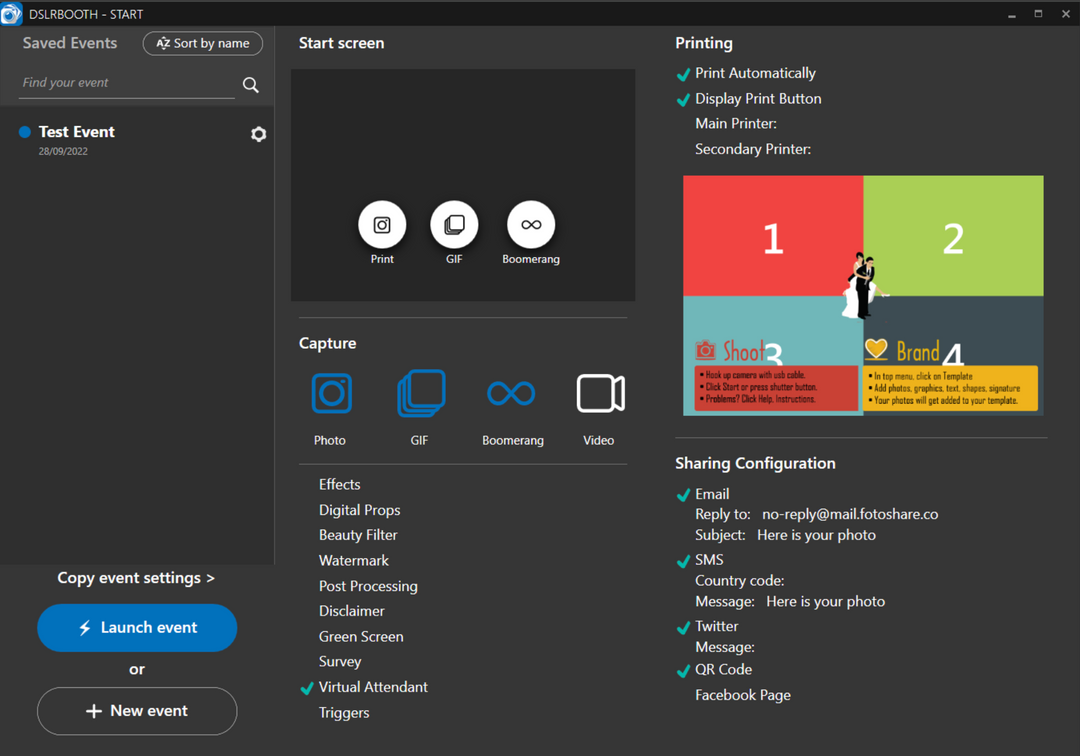Expand Copy event settings
The image size is (1080, 756).
coord(136,578)
